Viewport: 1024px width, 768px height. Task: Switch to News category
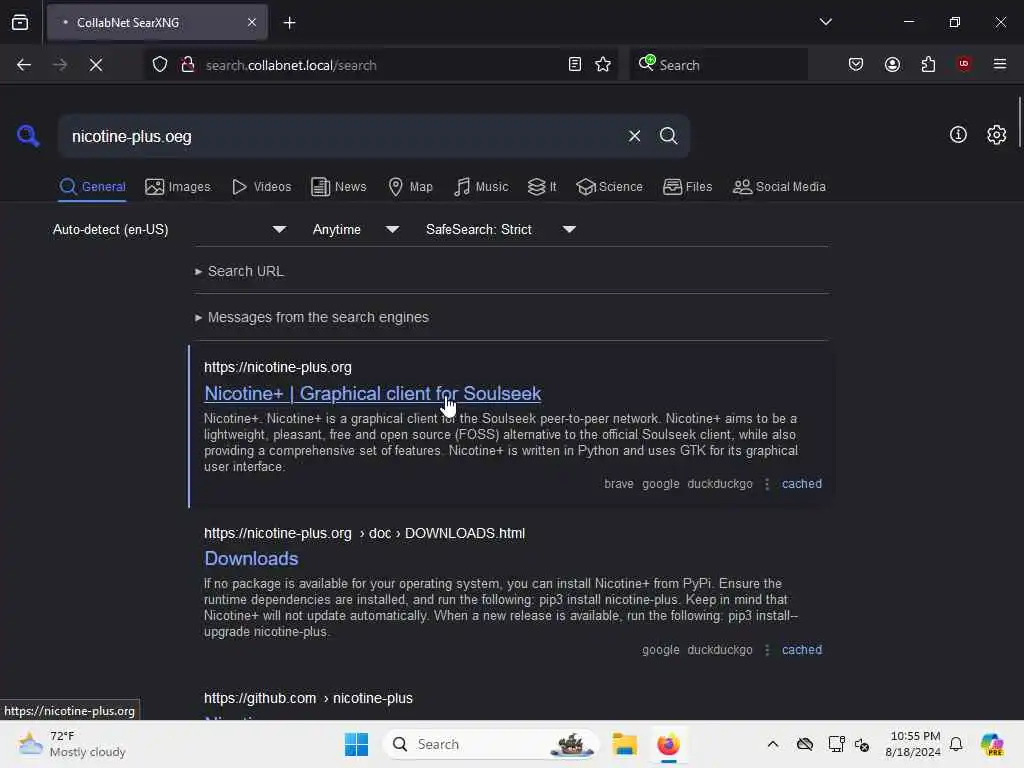coord(338,187)
